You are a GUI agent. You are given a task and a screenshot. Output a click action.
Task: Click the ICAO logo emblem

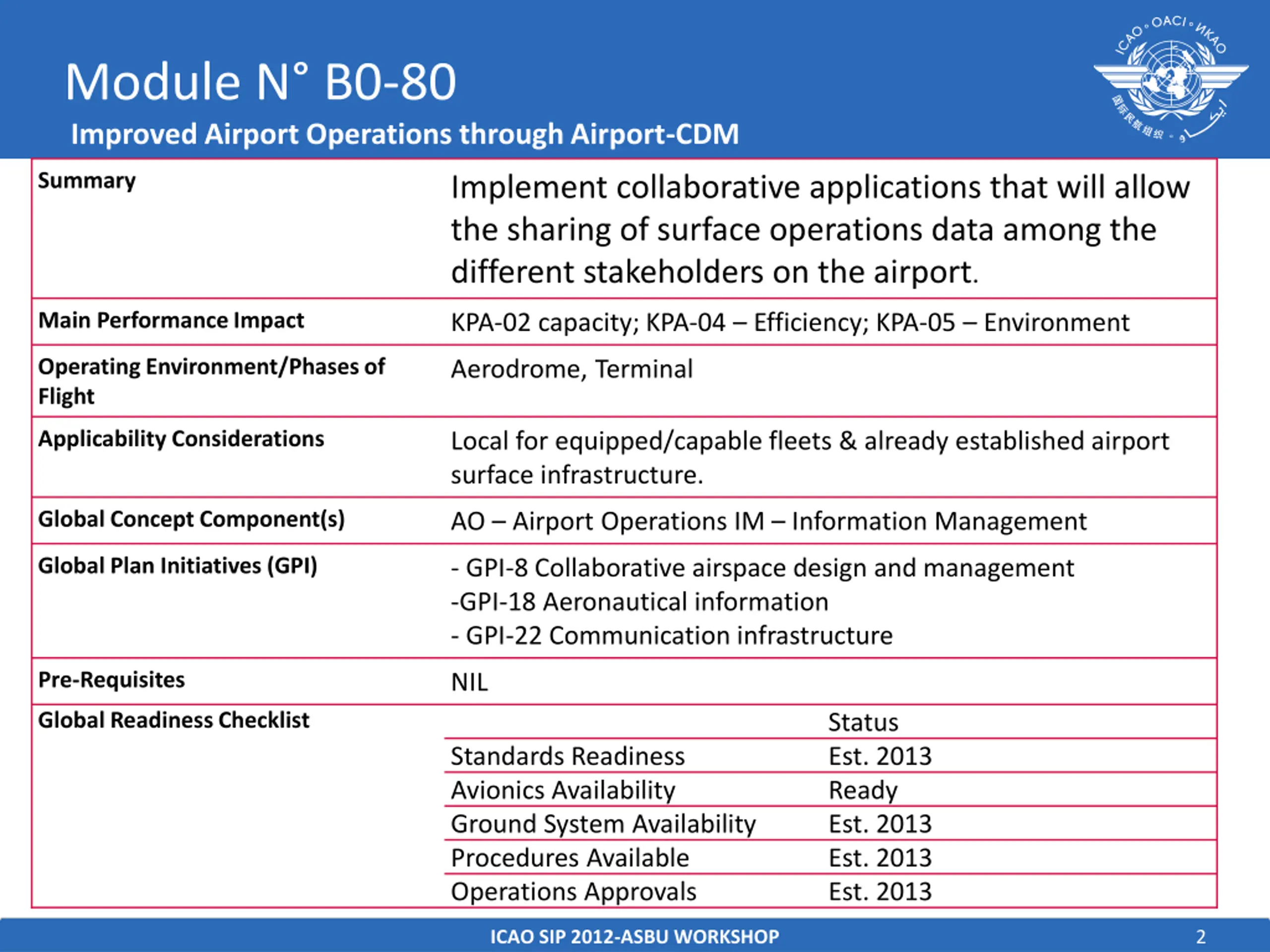point(1171,80)
